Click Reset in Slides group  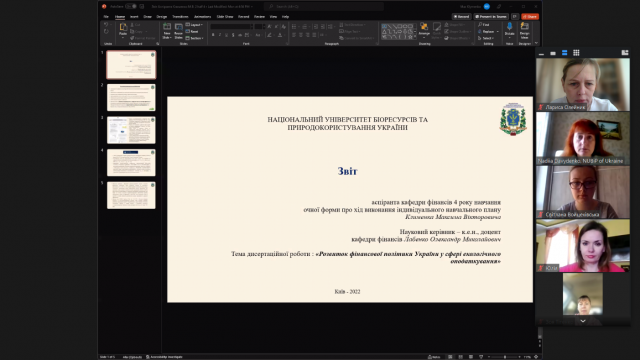[x=192, y=31]
